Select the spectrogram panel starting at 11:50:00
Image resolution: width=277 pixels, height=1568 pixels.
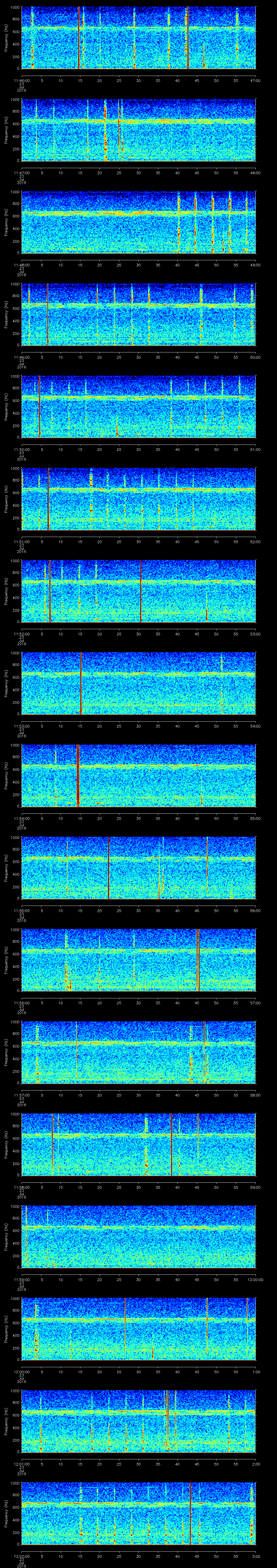tap(138, 407)
